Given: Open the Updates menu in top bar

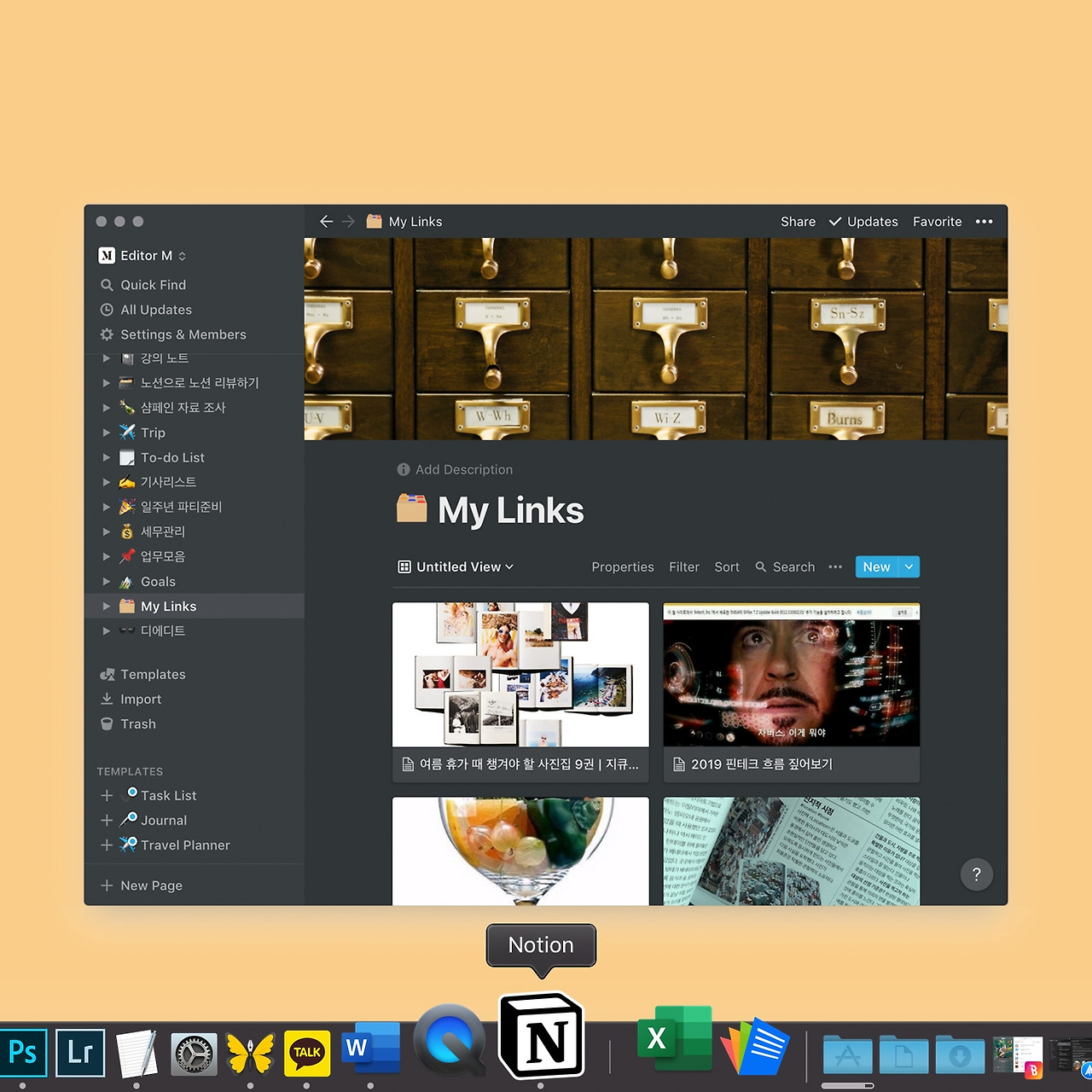Looking at the screenshot, I should [x=863, y=221].
